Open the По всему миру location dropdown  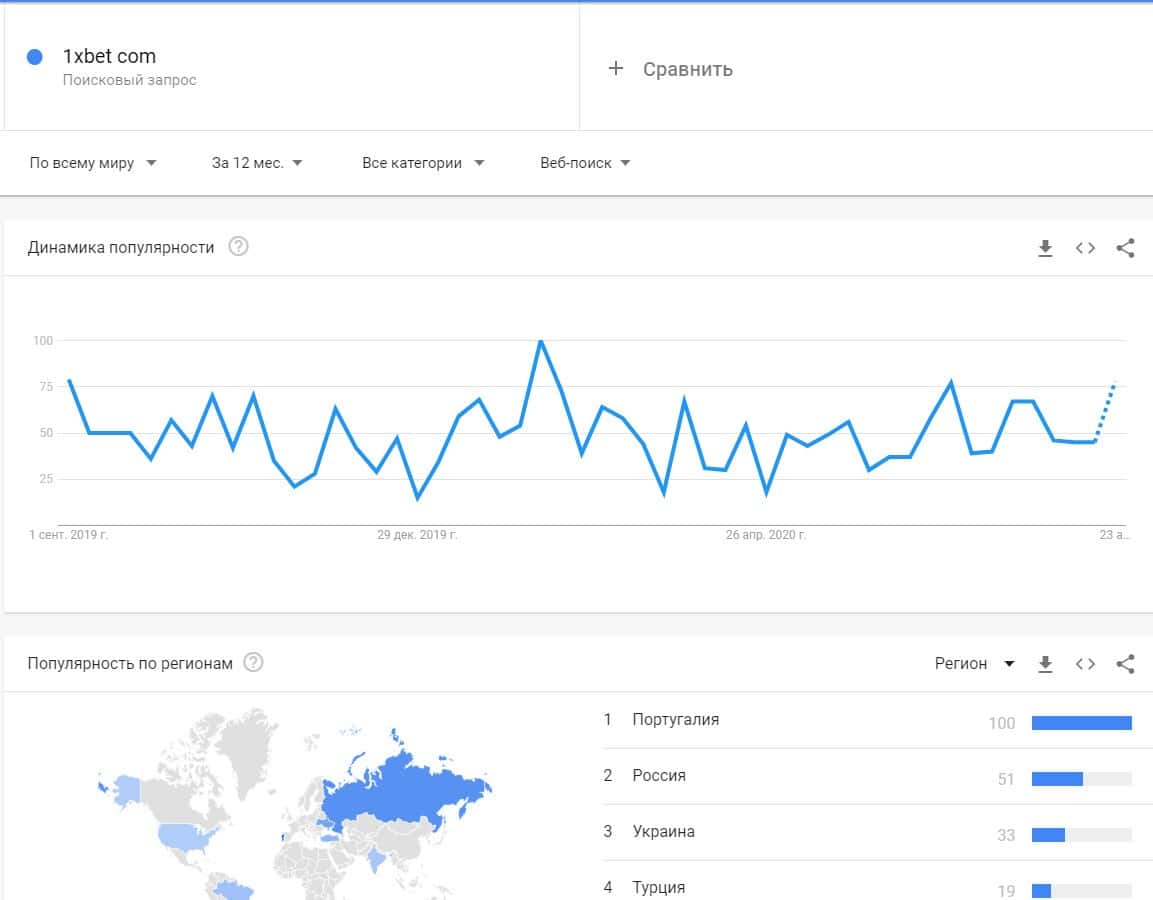(93, 163)
